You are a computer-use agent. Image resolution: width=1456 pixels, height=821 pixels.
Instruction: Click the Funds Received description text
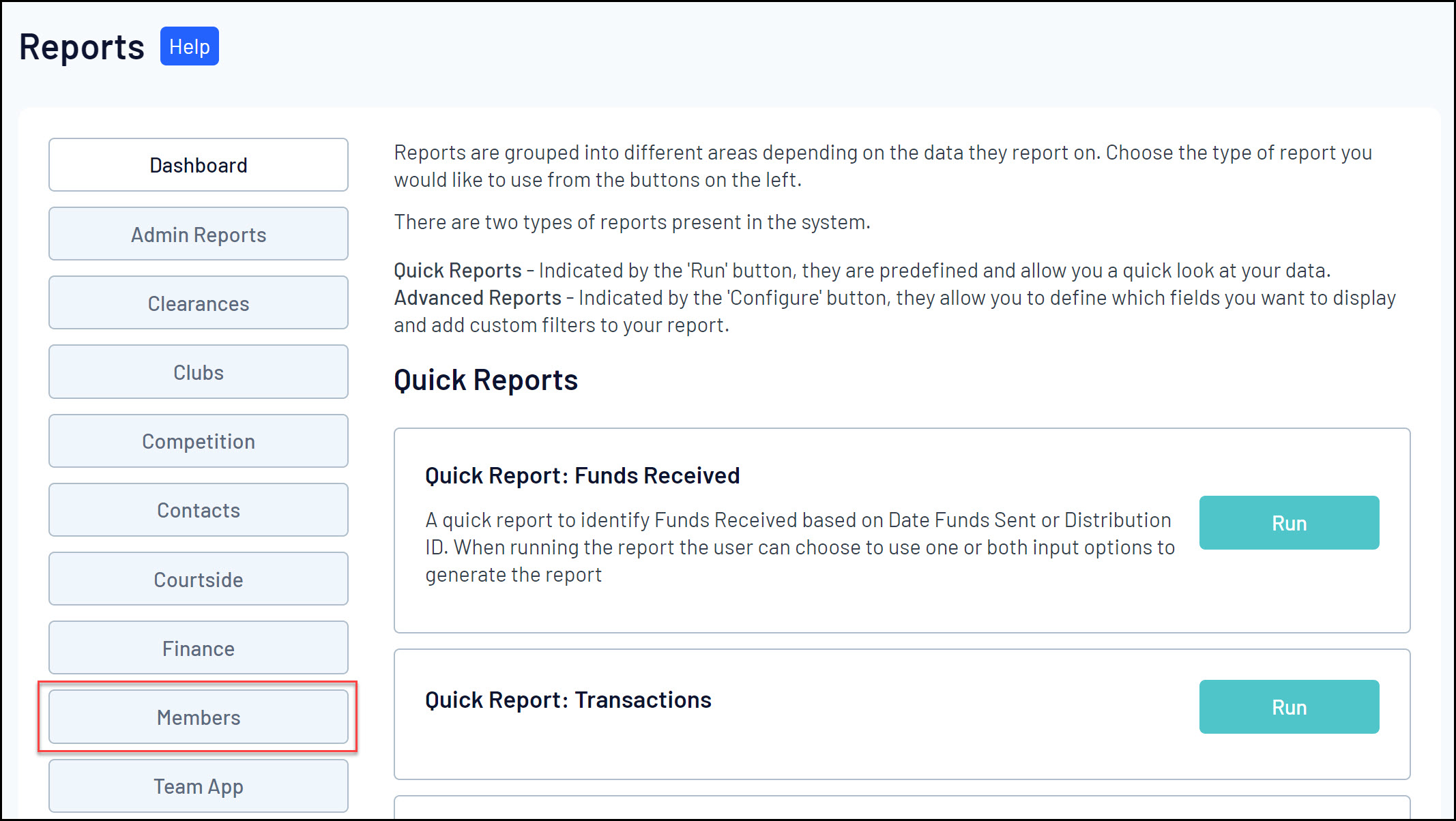tap(798, 547)
